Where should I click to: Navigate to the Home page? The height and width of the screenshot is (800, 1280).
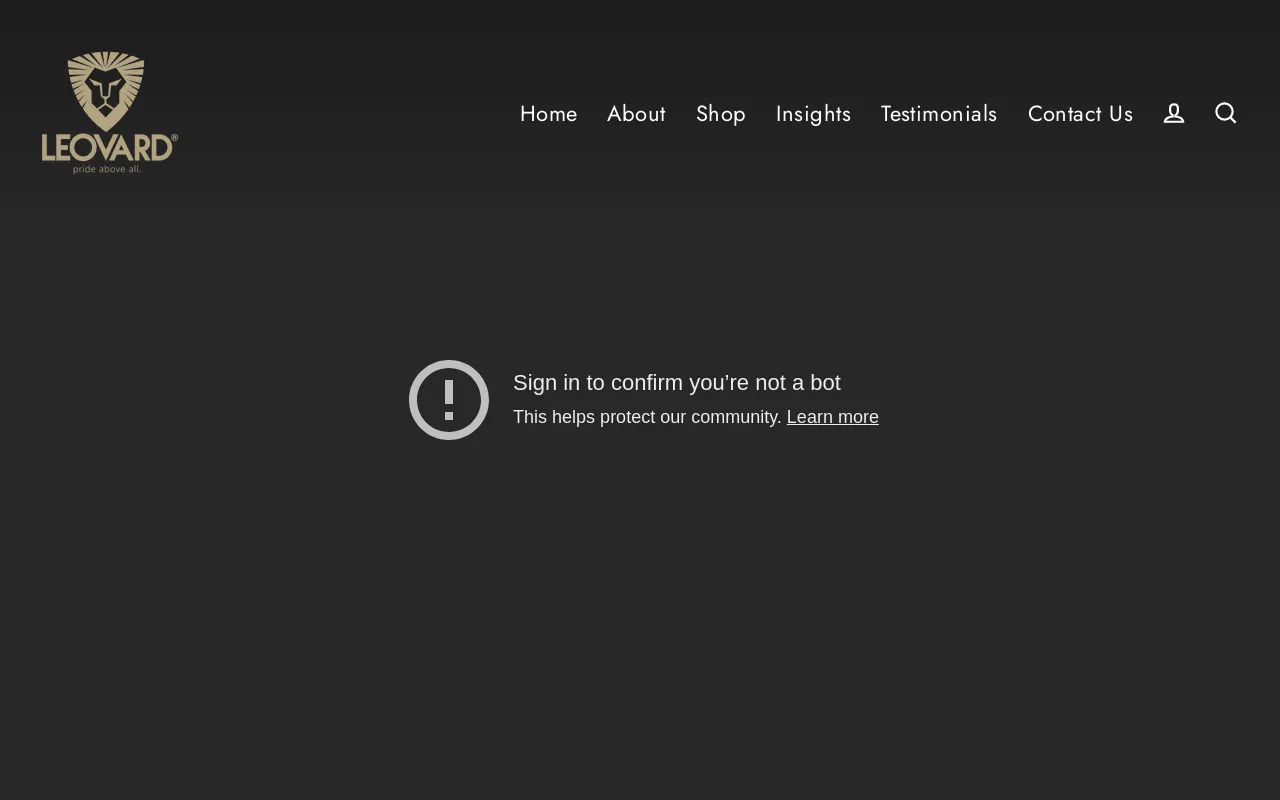pyautogui.click(x=548, y=113)
